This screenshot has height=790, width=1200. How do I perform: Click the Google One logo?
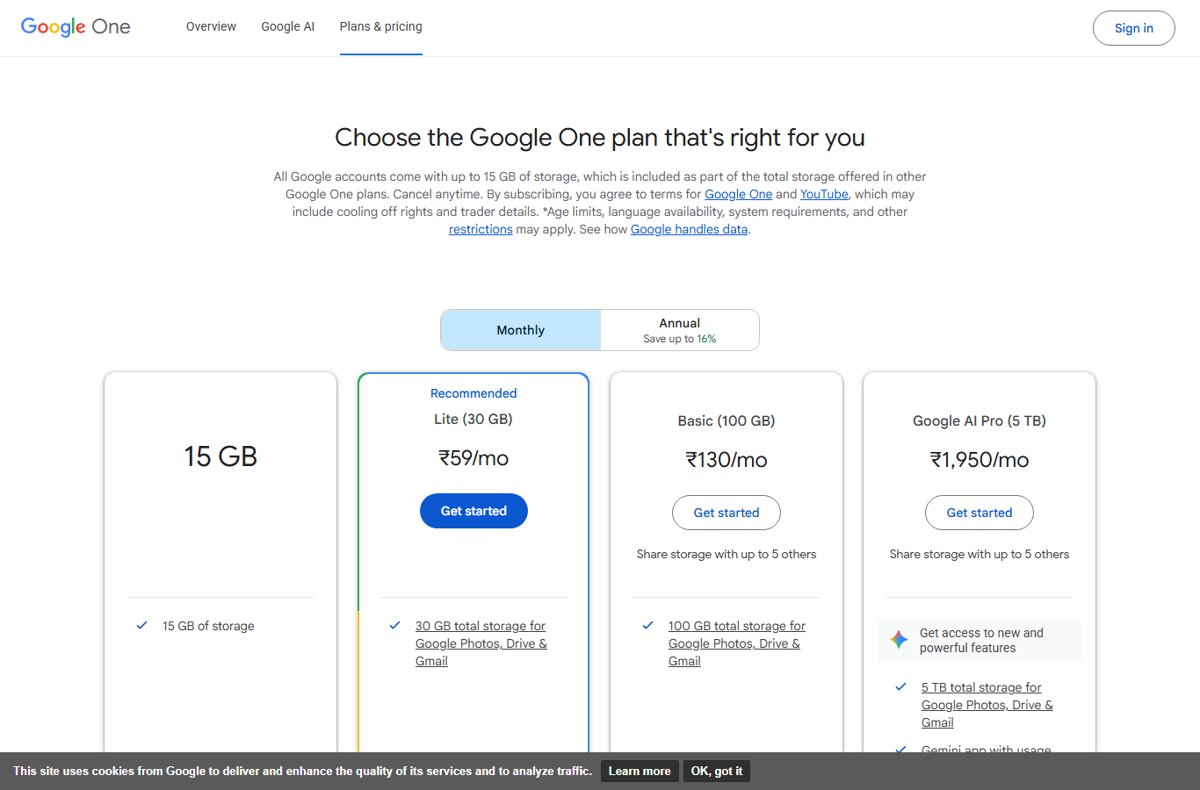[76, 27]
